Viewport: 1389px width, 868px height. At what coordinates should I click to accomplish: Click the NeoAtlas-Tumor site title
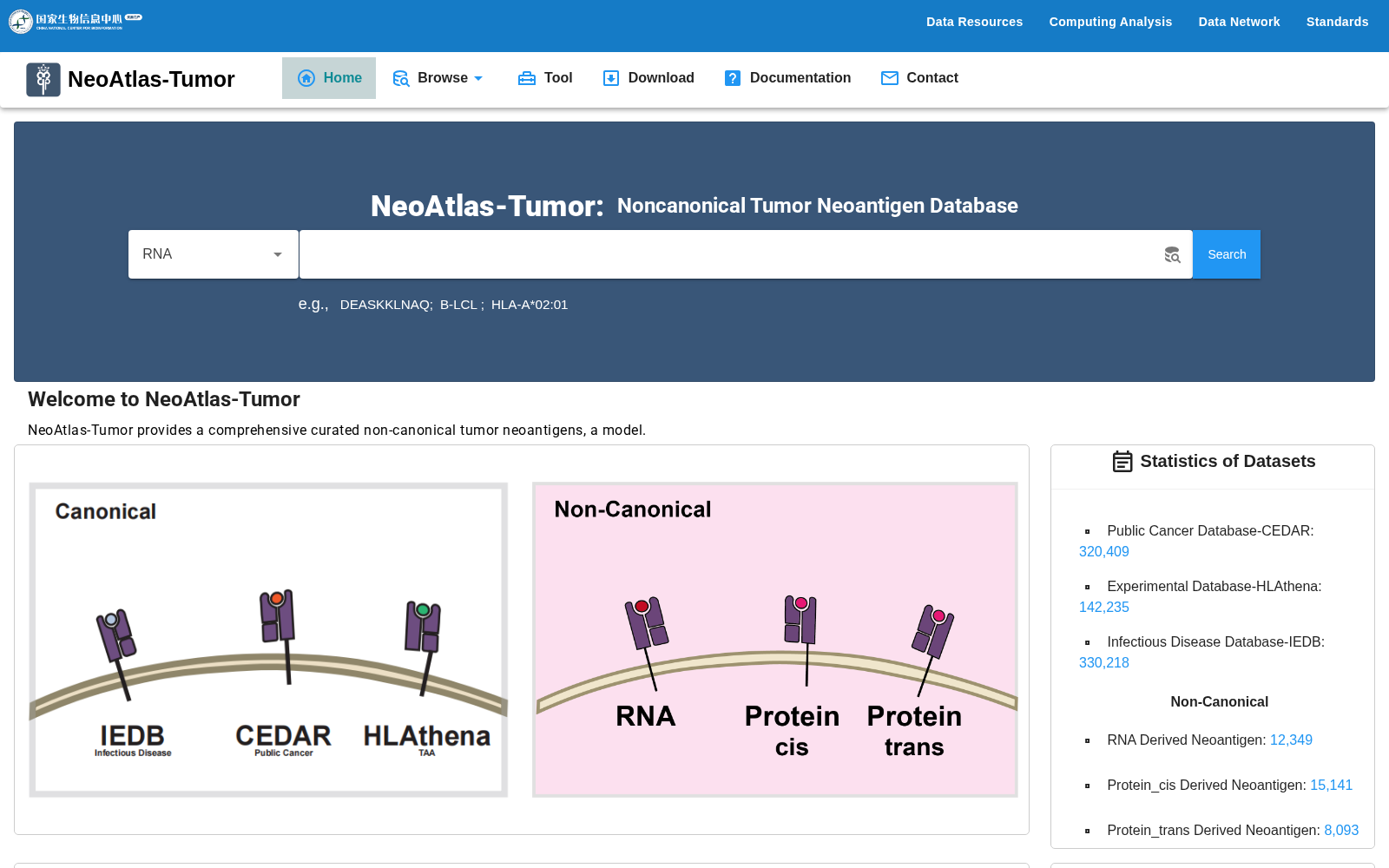click(x=151, y=79)
